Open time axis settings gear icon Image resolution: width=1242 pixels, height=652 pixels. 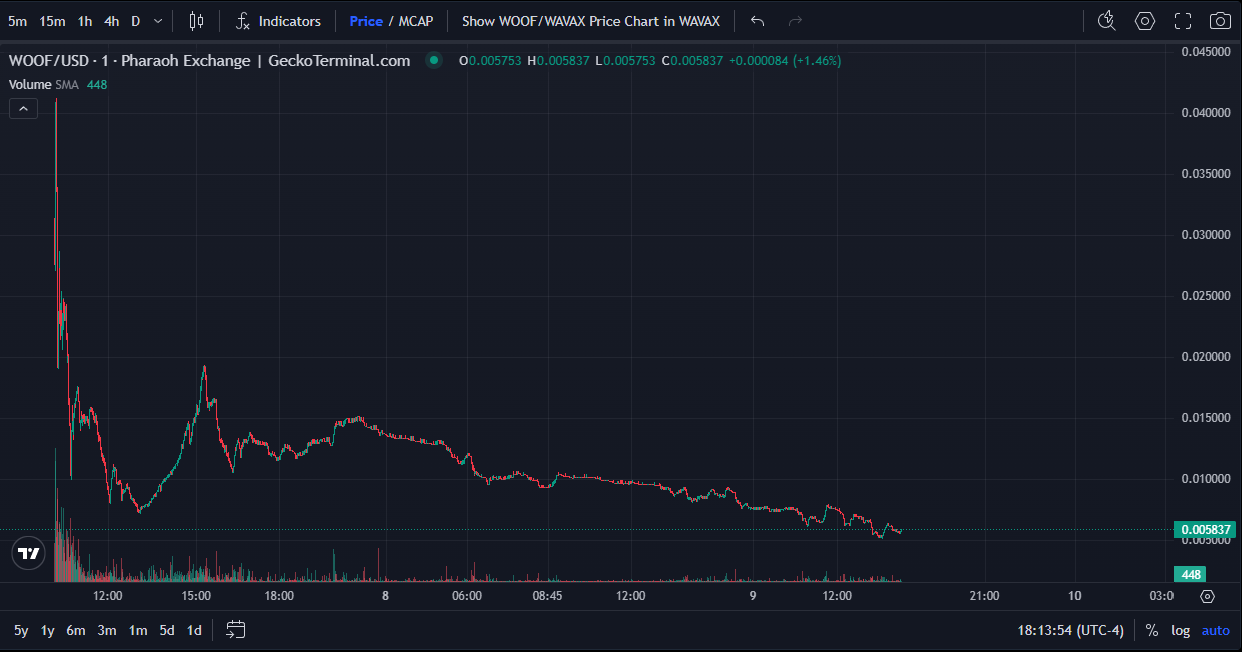tap(1207, 596)
